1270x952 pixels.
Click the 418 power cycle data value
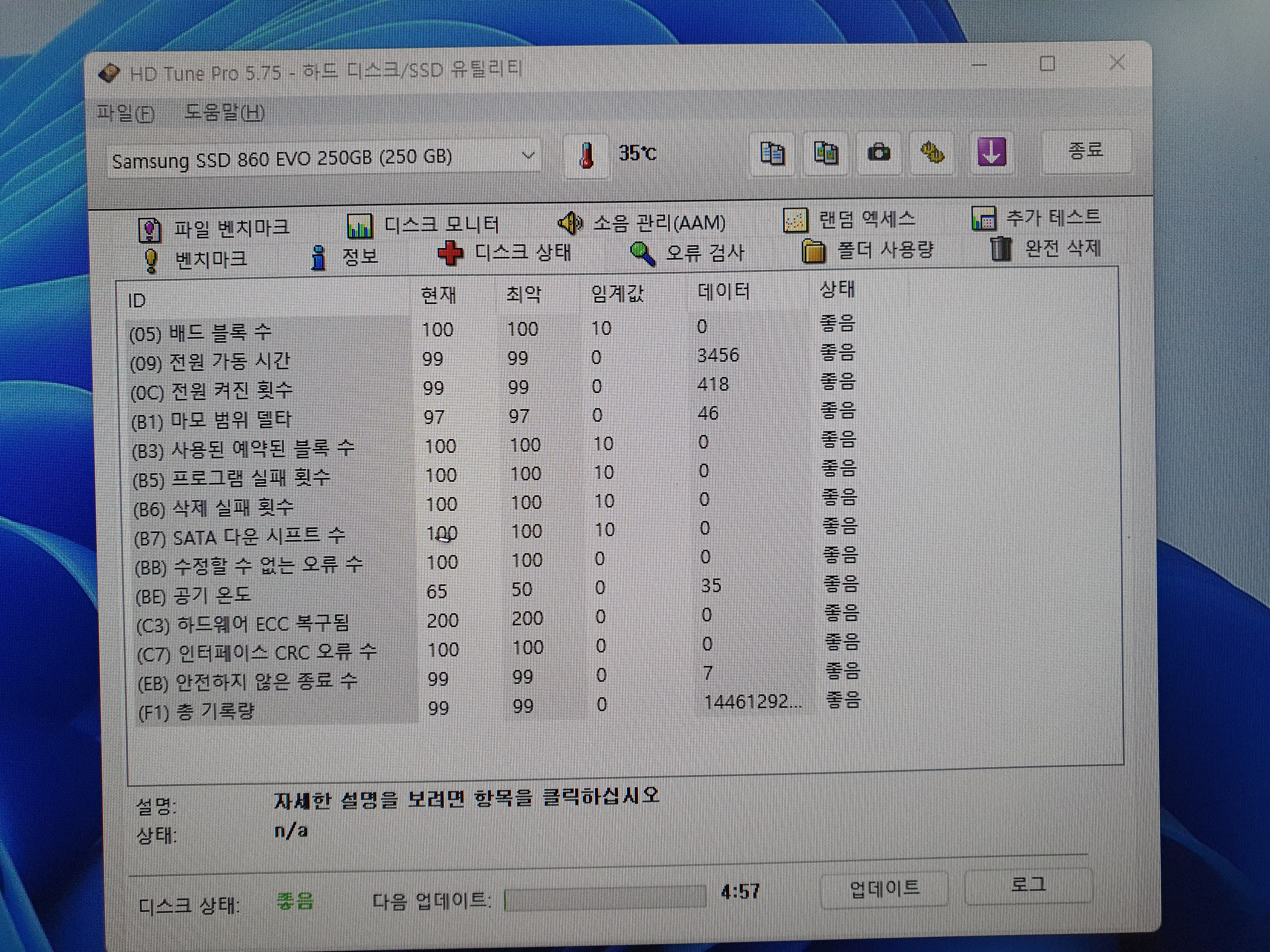pyautogui.click(x=712, y=384)
